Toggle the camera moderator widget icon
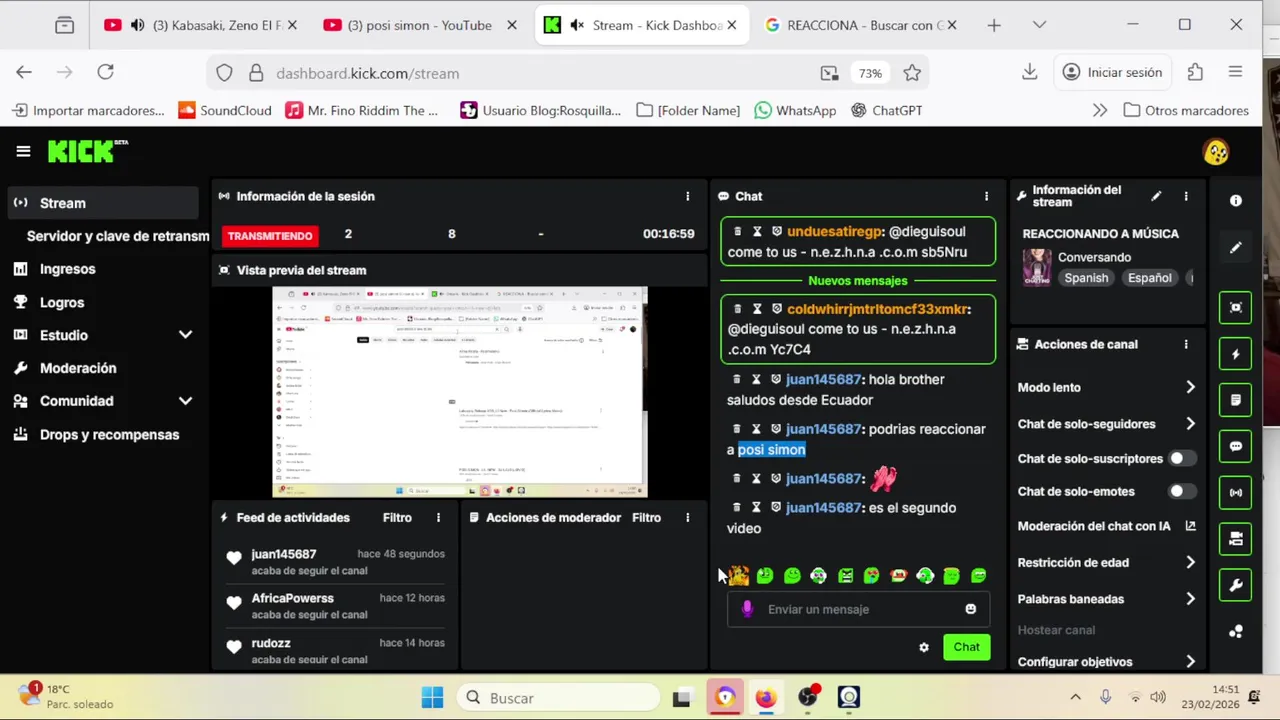1280x720 pixels. point(1236,539)
